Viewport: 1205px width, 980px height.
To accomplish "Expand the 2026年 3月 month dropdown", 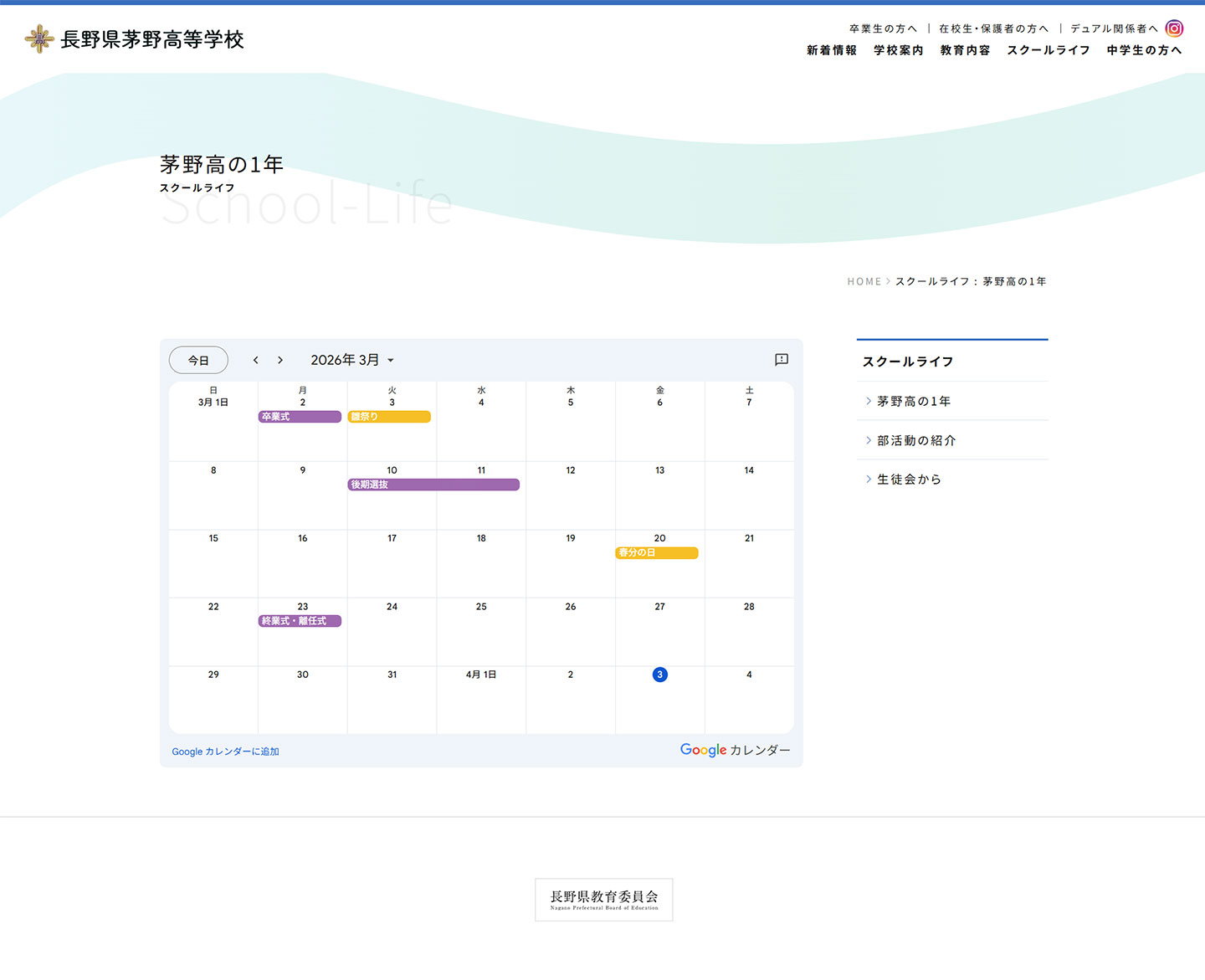I will [352, 360].
